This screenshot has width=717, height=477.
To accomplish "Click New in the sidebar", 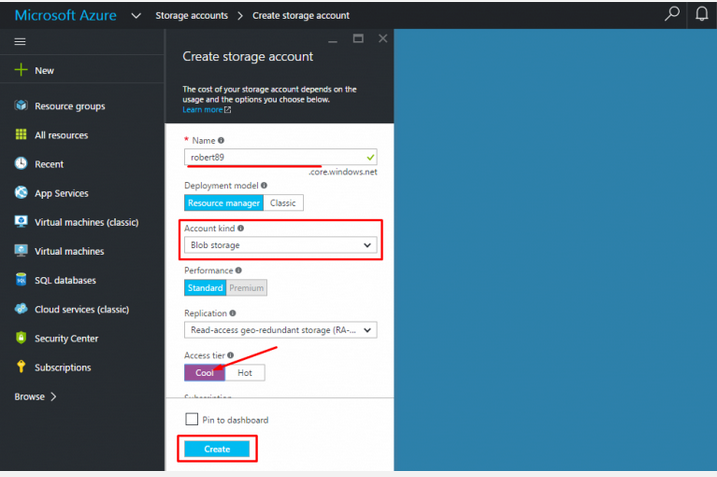I will pos(44,70).
